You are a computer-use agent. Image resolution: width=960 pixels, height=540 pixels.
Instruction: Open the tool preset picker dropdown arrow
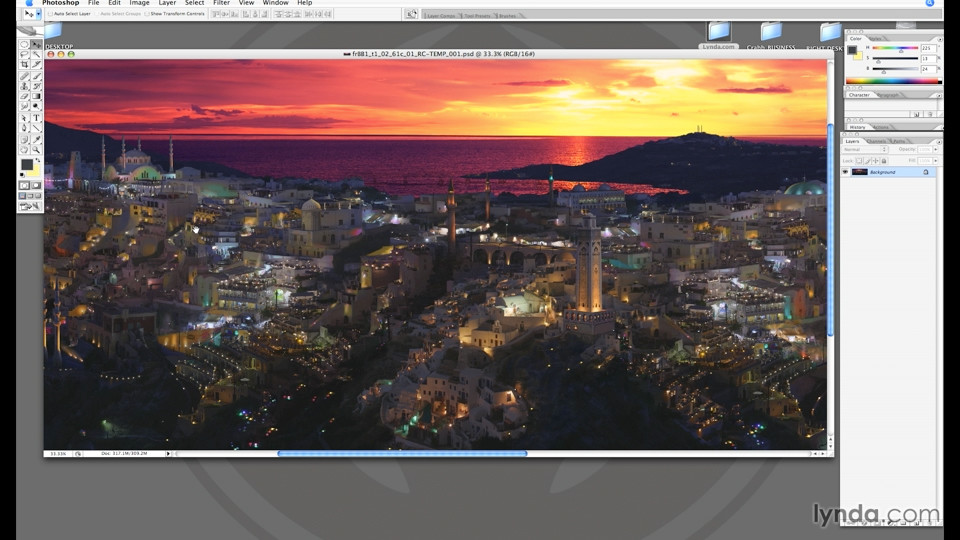[38, 13]
